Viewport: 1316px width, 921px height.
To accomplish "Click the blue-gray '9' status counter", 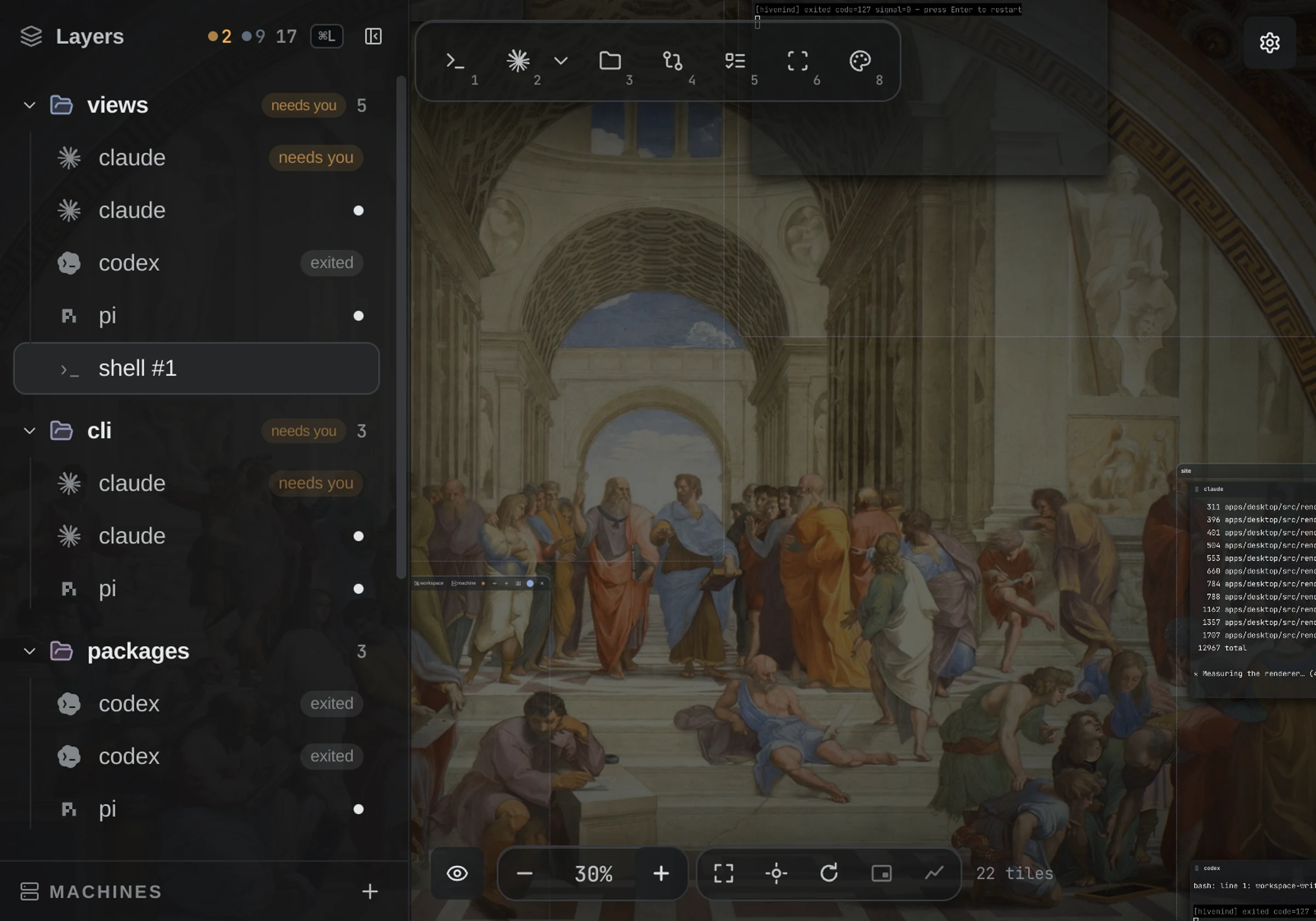I will pyautogui.click(x=254, y=37).
